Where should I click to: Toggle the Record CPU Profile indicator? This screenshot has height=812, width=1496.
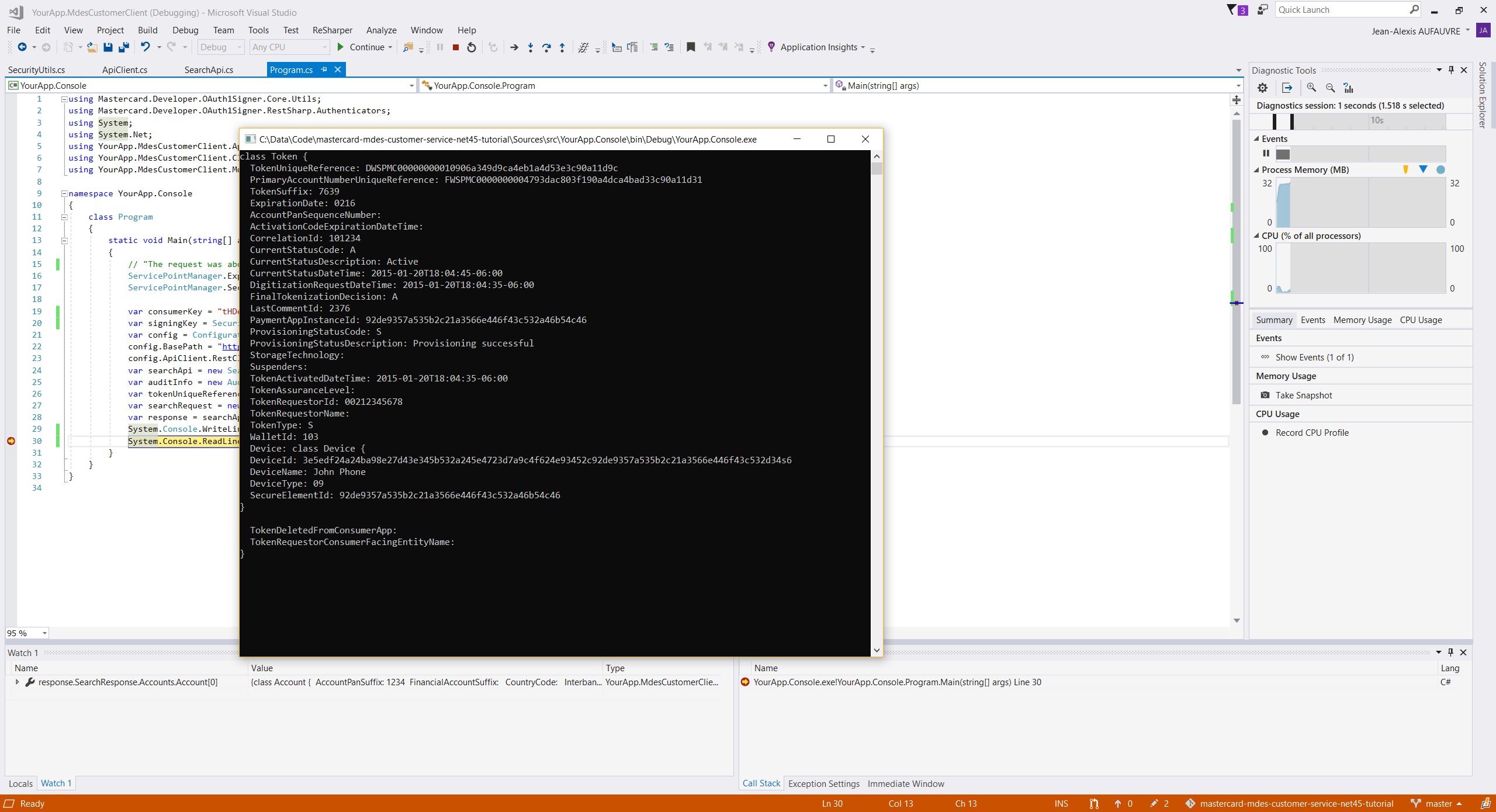pyautogui.click(x=1265, y=433)
